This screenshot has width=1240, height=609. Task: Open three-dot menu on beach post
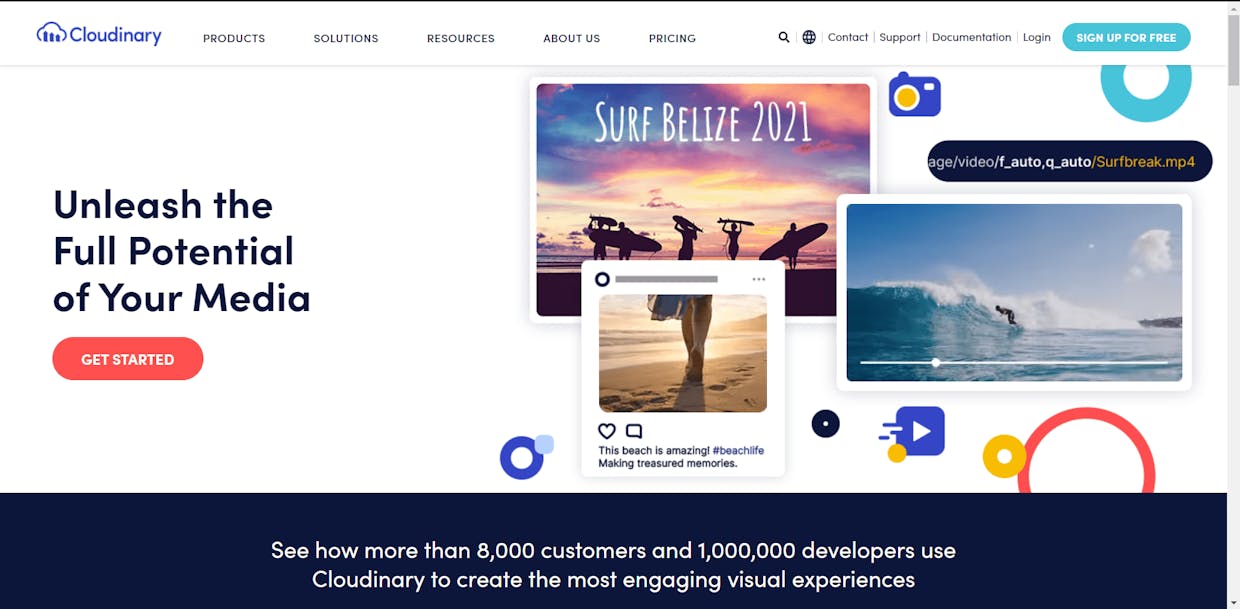coord(759,279)
